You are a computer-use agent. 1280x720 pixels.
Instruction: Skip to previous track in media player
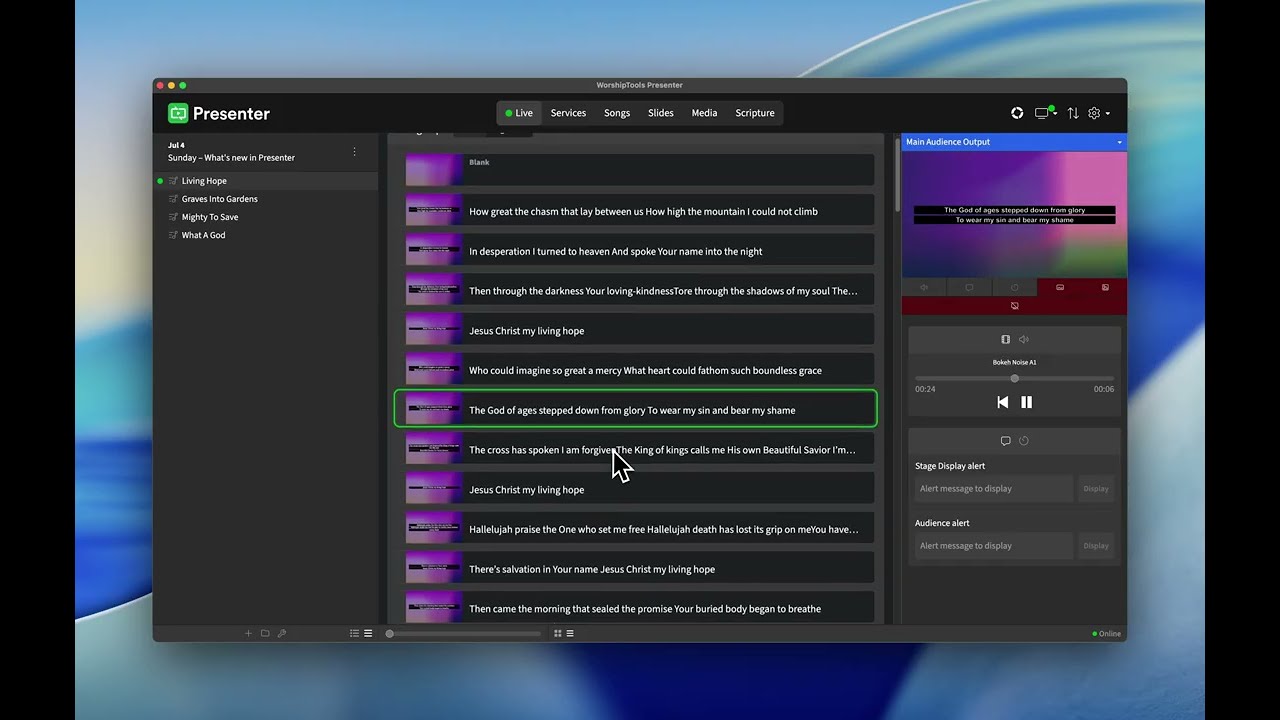(x=1002, y=402)
